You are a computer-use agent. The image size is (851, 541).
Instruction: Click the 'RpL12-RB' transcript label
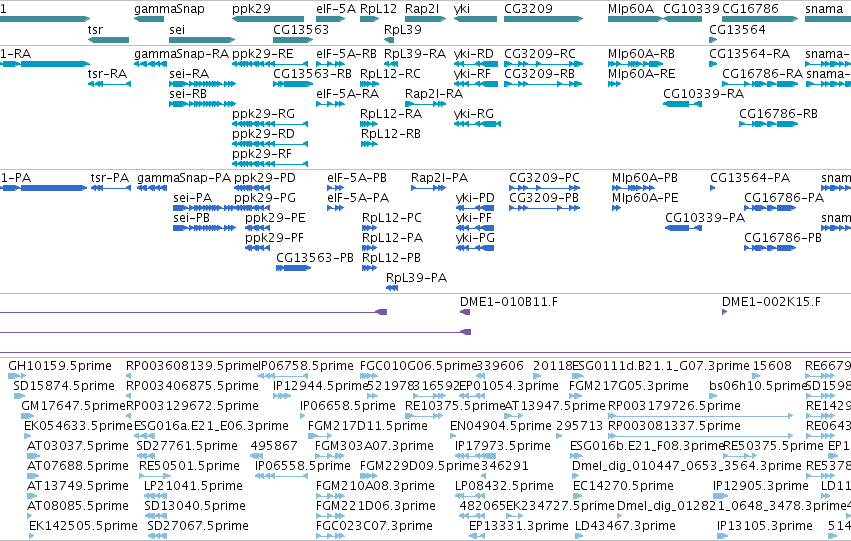coord(390,133)
